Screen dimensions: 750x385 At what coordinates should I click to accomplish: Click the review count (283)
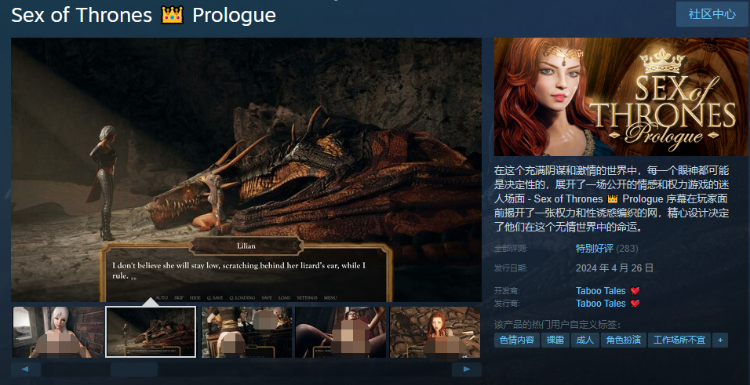point(627,249)
